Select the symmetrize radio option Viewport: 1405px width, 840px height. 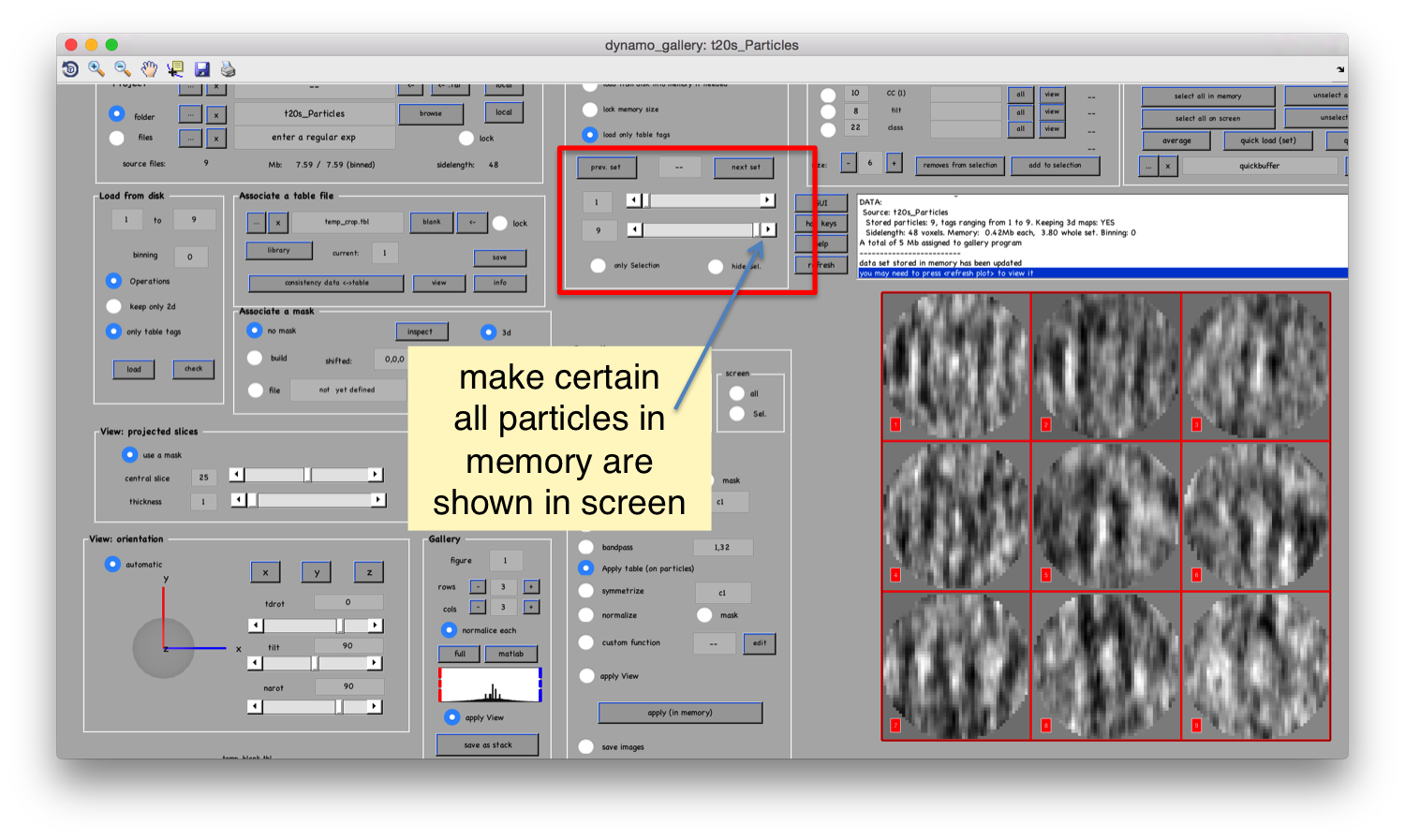click(586, 591)
